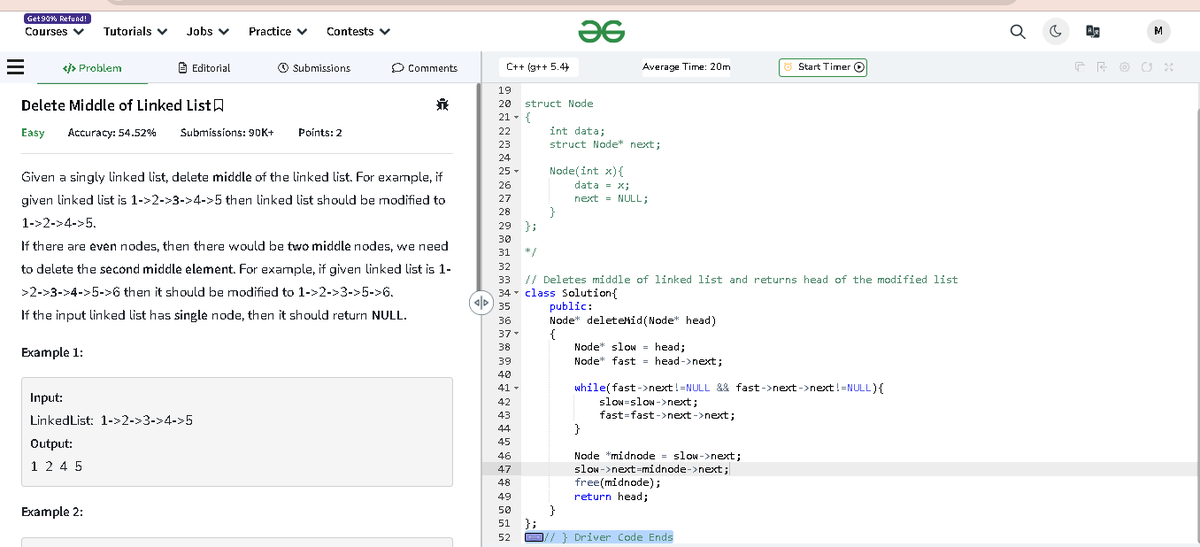
Task: Click the comment line Deletes middle of linked list
Action: coord(741,280)
